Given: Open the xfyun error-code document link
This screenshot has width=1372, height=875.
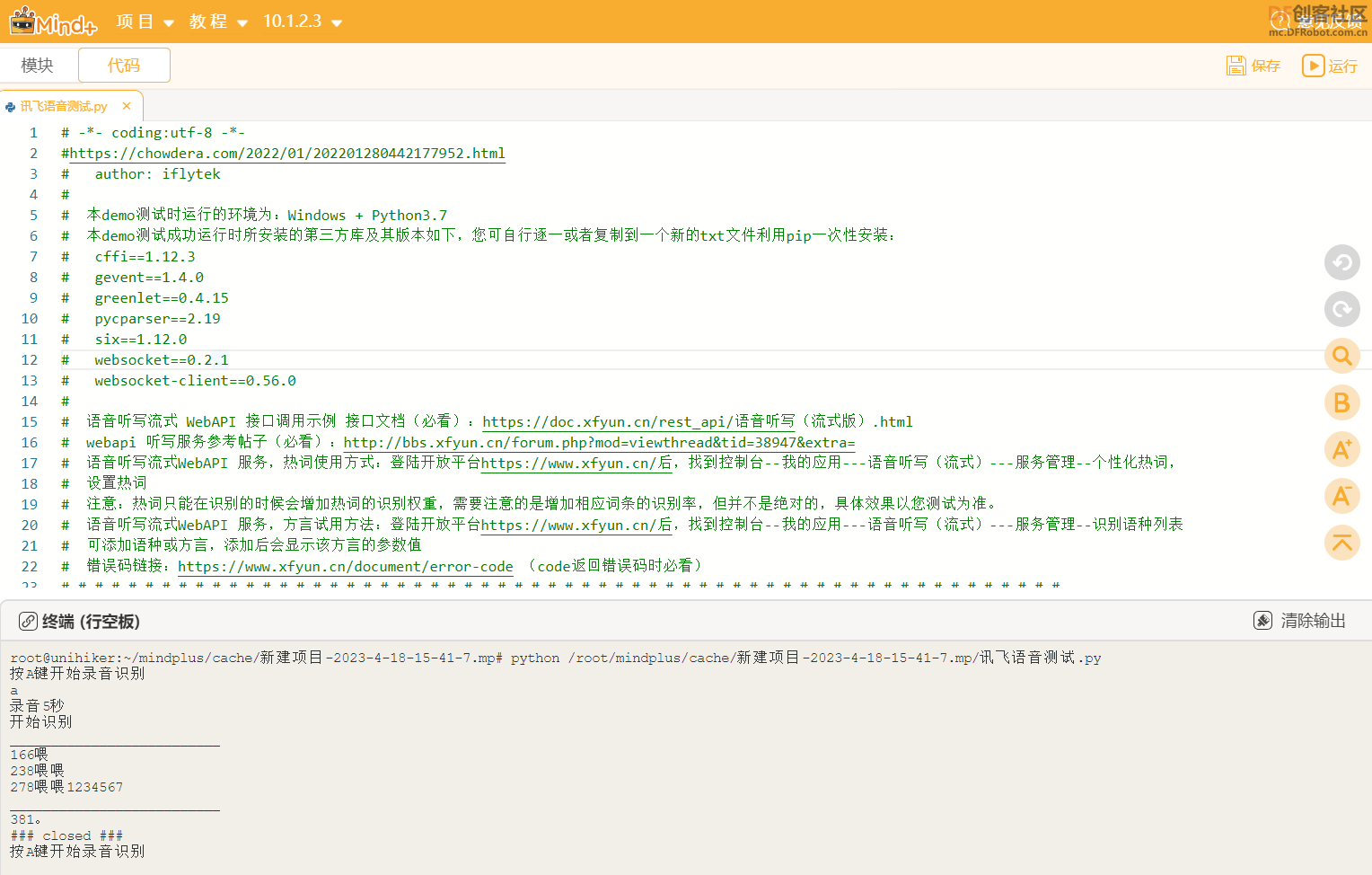Looking at the screenshot, I should click(346, 566).
